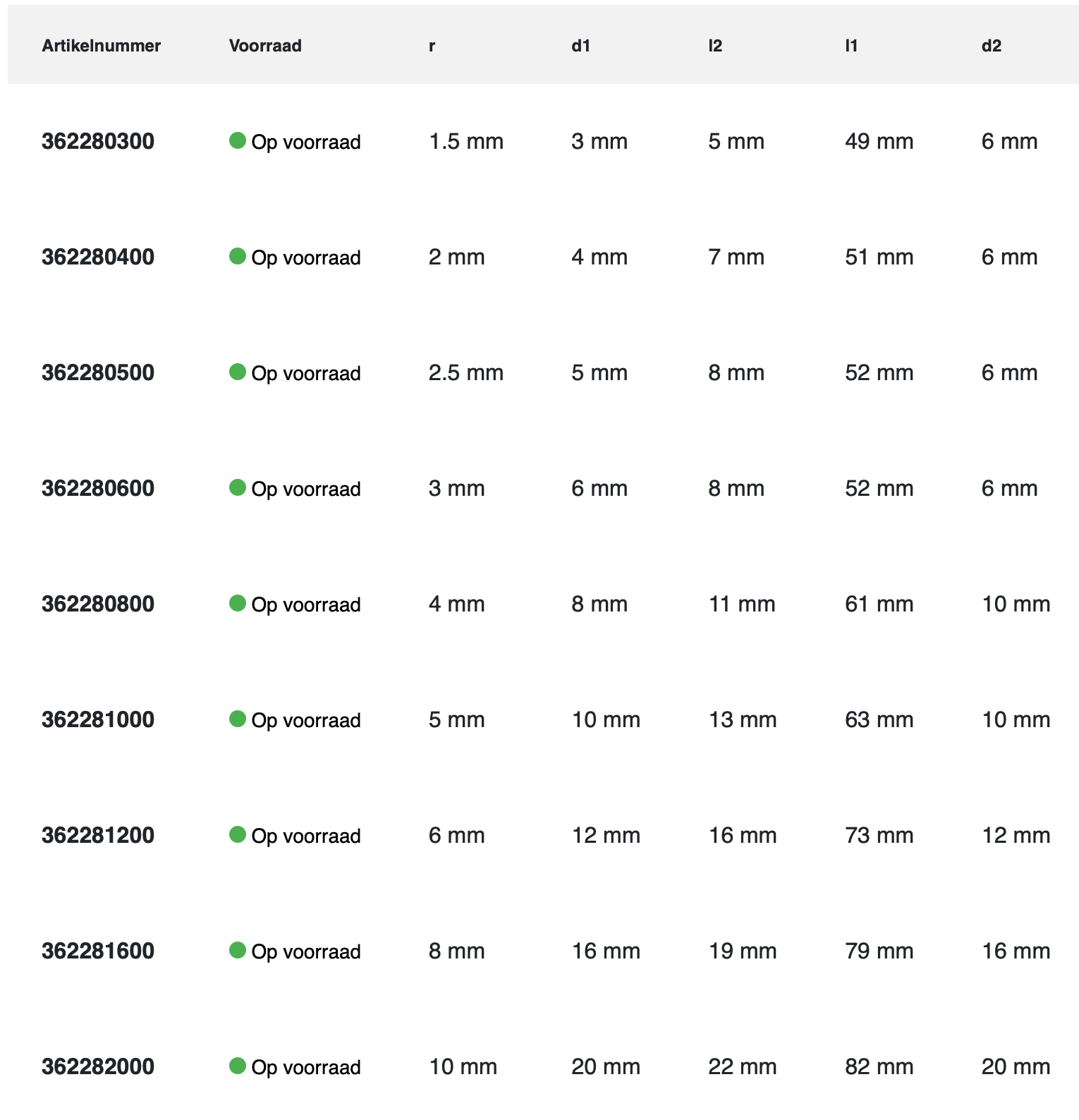Sort by Artikelnummer column header

click(x=102, y=46)
